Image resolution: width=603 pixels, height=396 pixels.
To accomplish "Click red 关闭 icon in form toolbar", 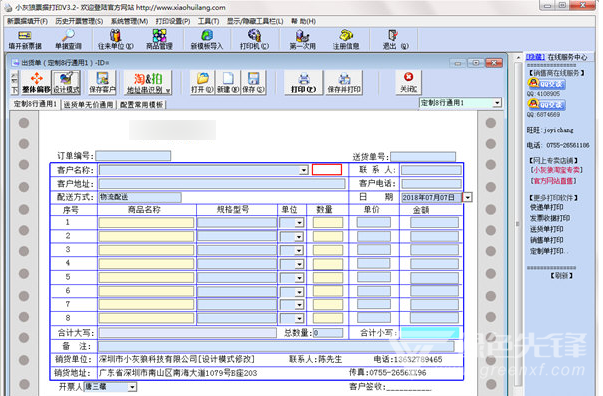I will 408,83.
